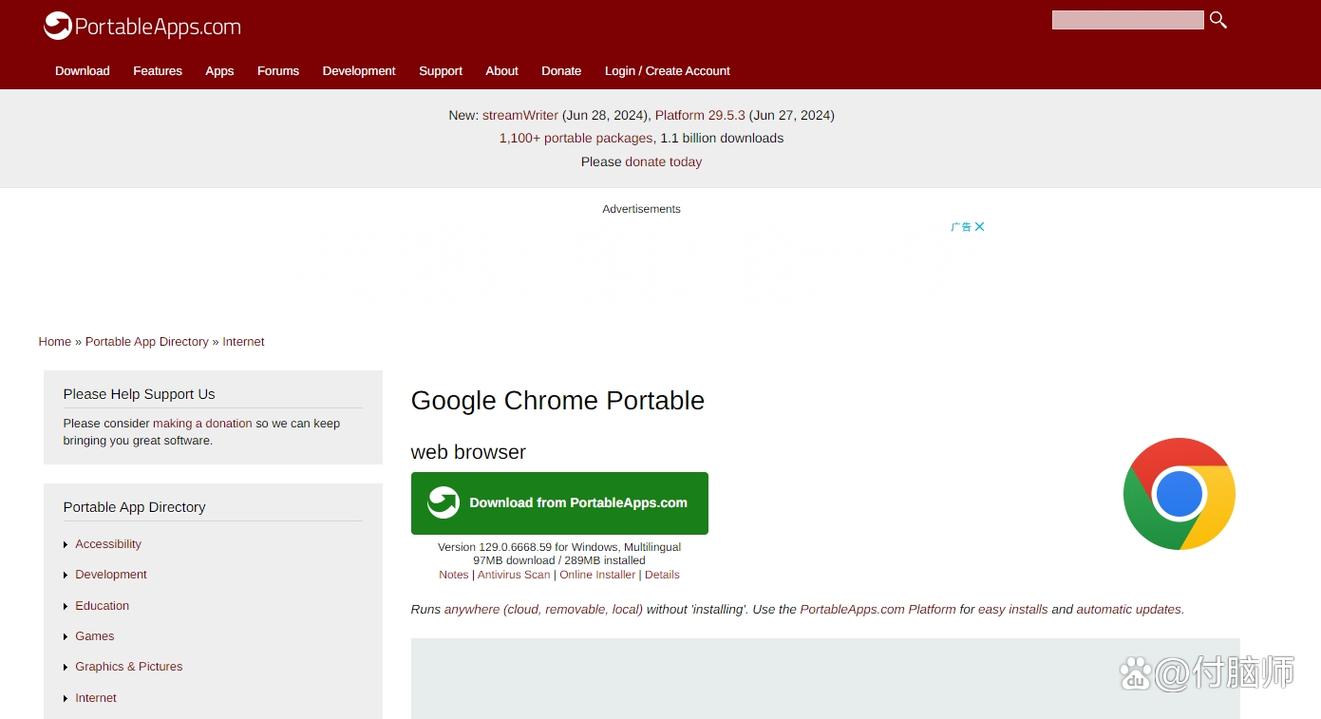Open the Donate menu item
This screenshot has width=1321, height=719.
[x=561, y=71]
